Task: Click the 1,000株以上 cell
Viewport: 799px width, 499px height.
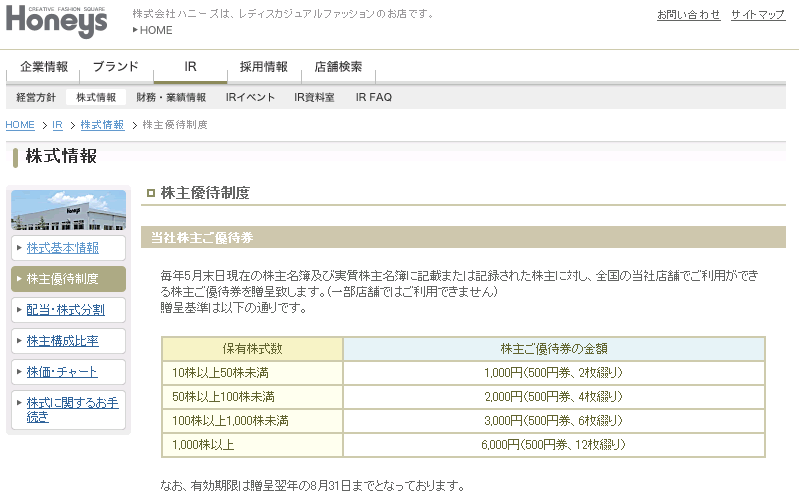Action: coord(252,444)
